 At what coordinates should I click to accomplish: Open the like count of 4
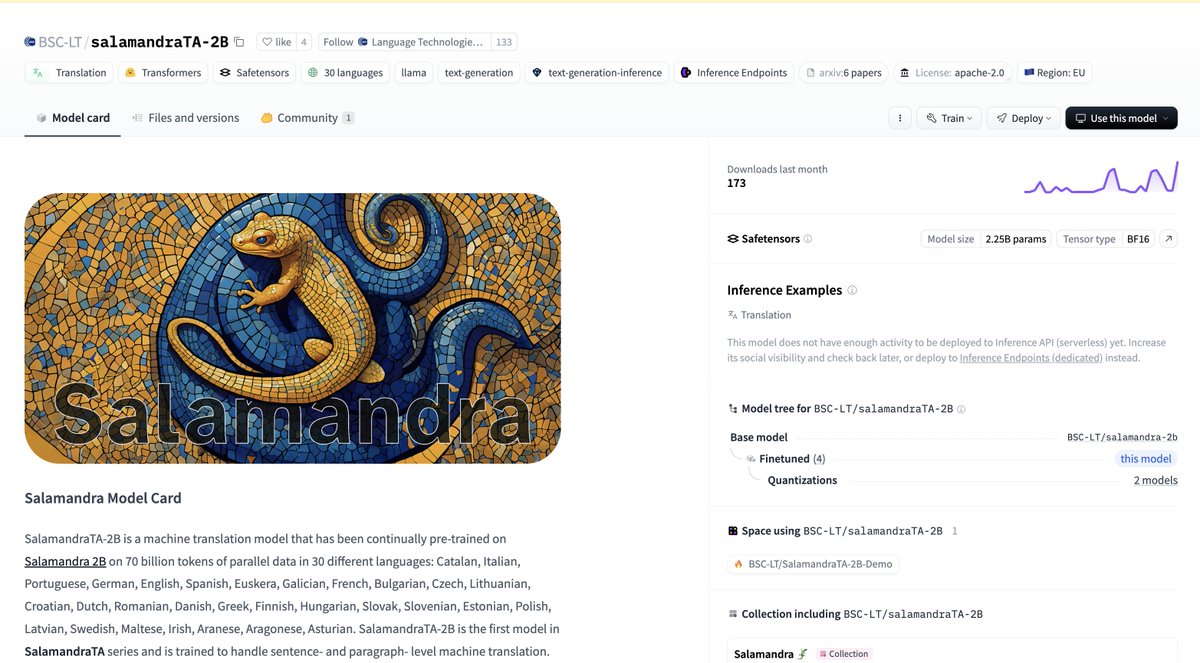(303, 42)
